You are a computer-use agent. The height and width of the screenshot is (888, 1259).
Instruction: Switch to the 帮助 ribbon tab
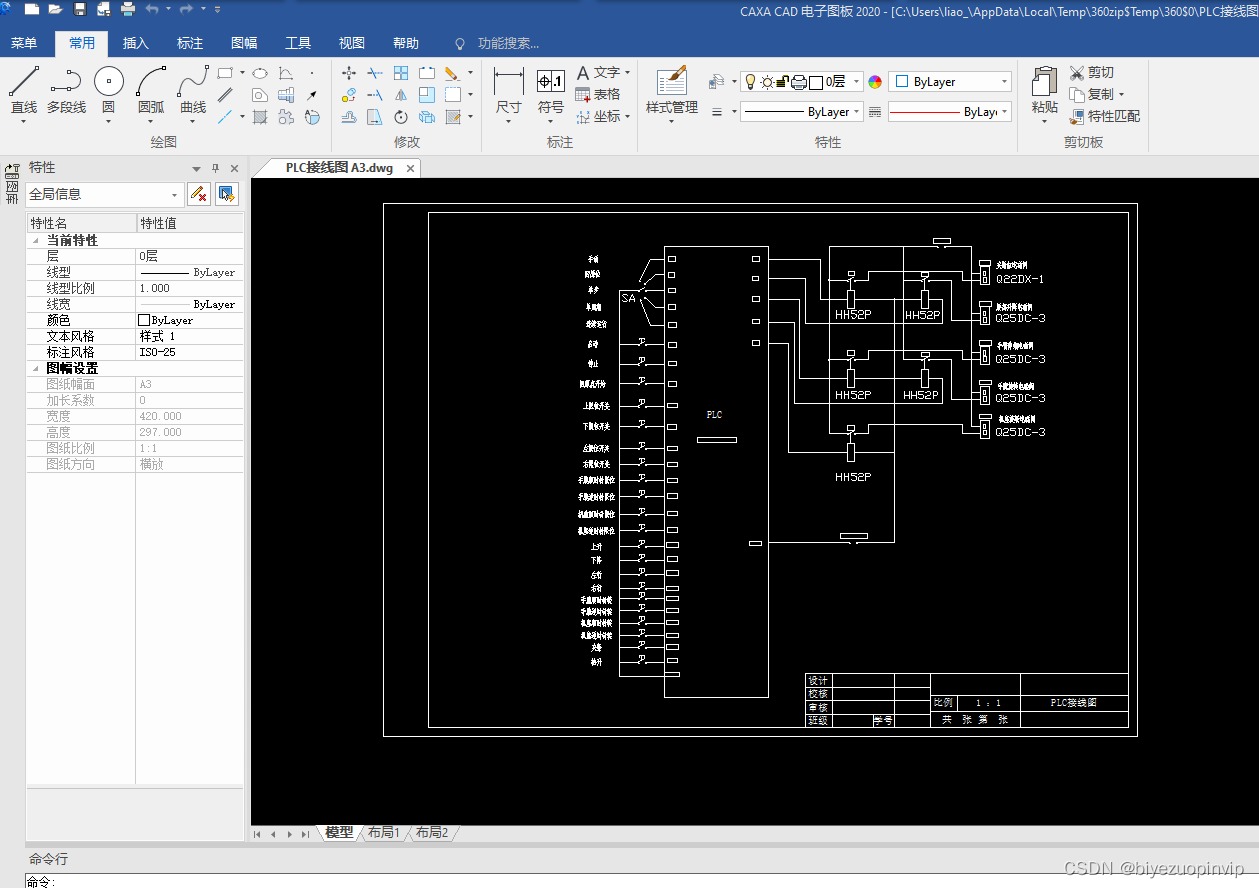pyautogui.click(x=406, y=43)
